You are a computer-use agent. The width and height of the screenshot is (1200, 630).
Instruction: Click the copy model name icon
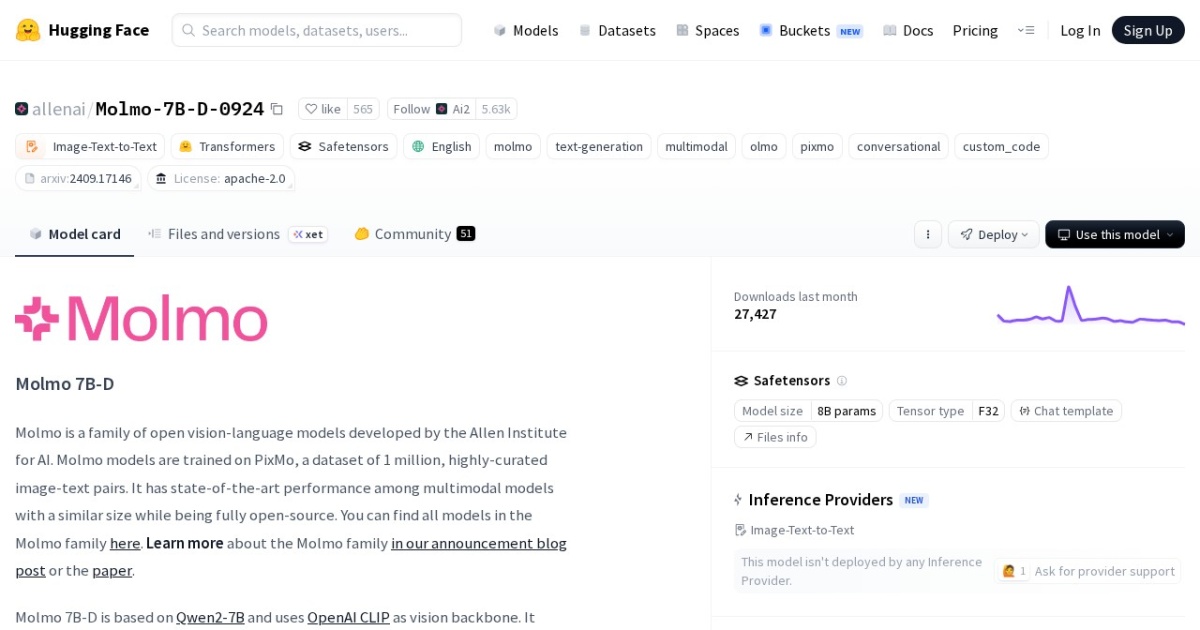(277, 108)
